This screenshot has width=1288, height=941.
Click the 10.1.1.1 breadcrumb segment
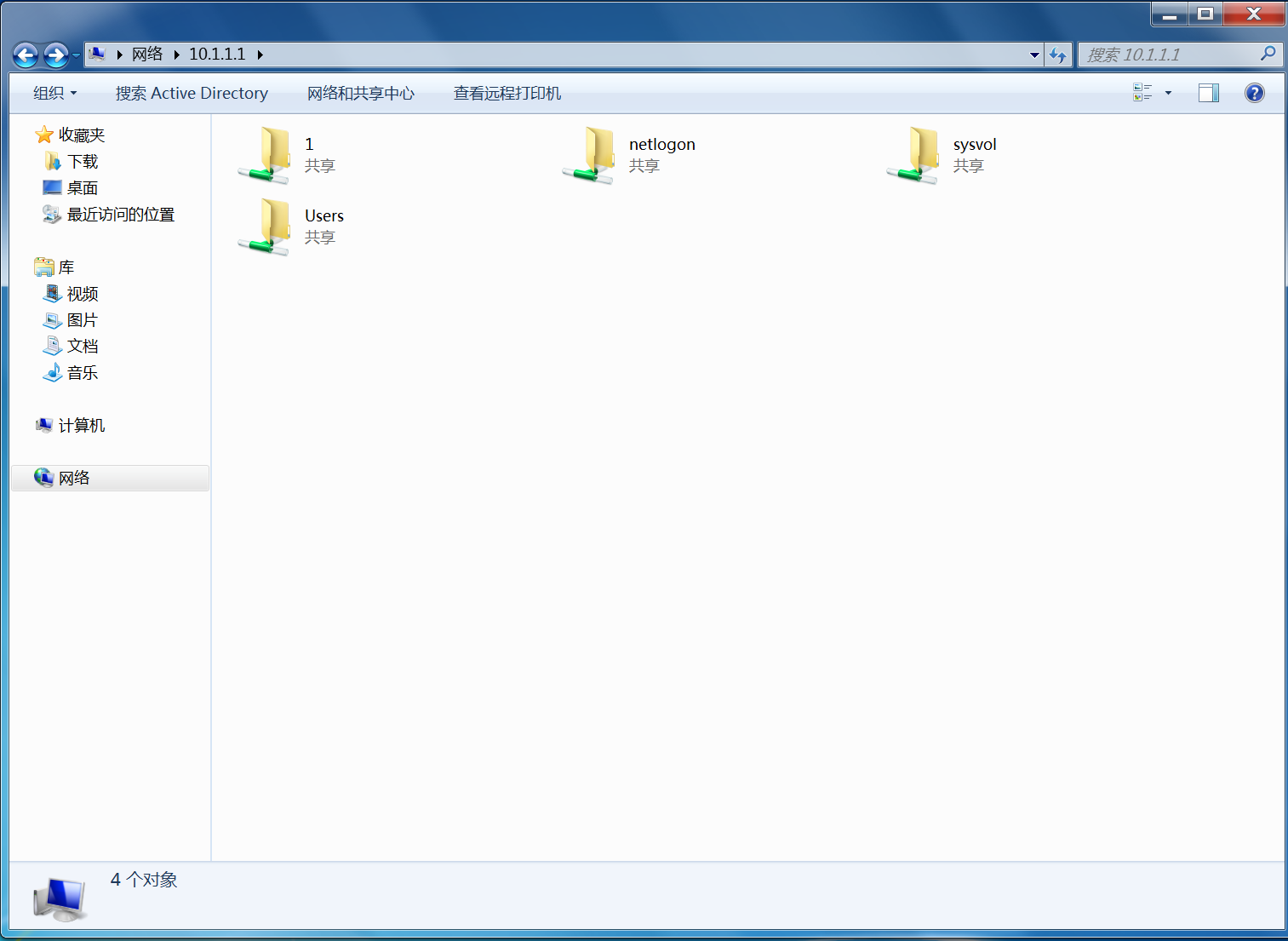click(217, 55)
